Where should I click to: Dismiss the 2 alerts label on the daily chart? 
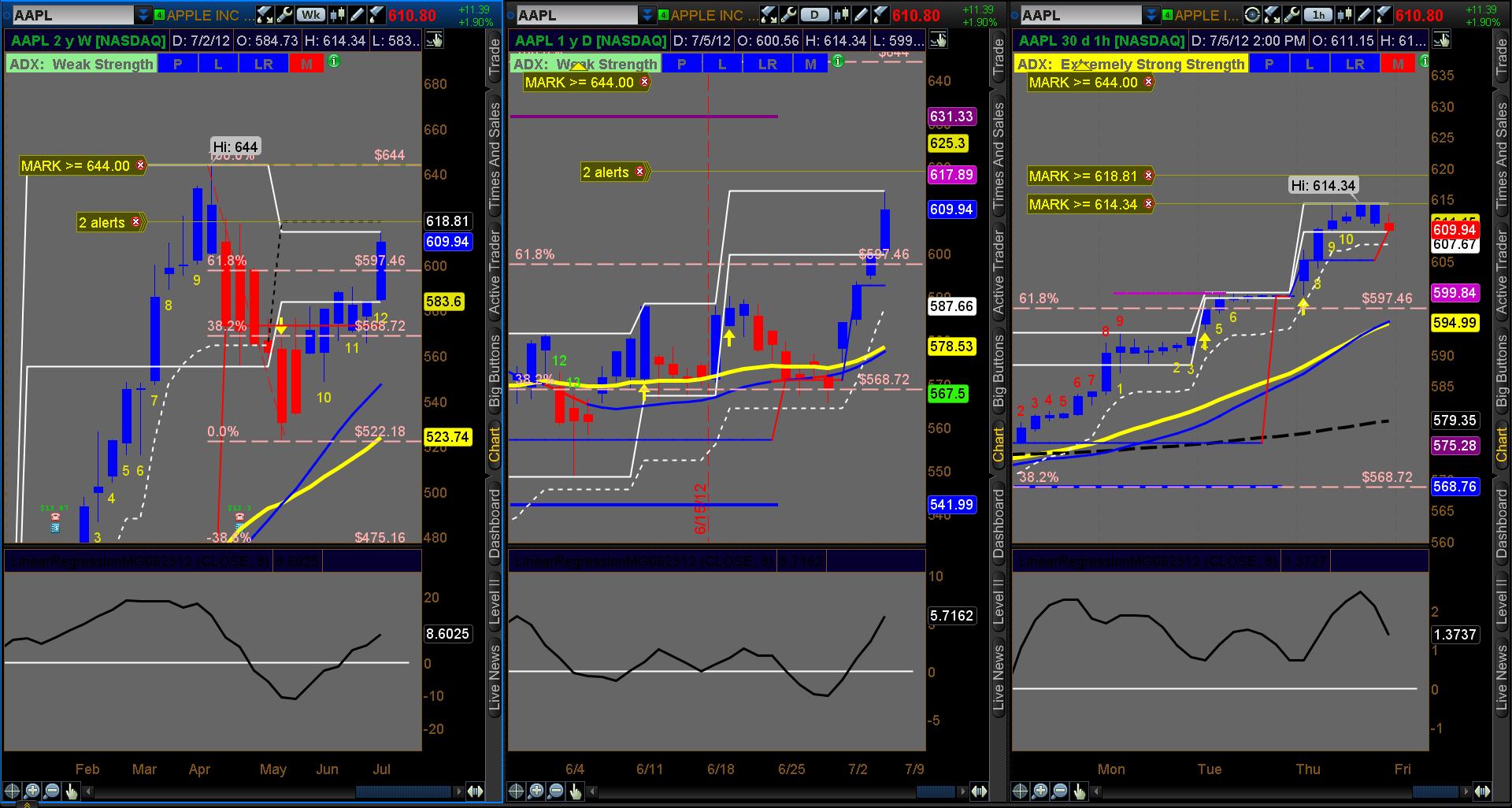[639, 172]
